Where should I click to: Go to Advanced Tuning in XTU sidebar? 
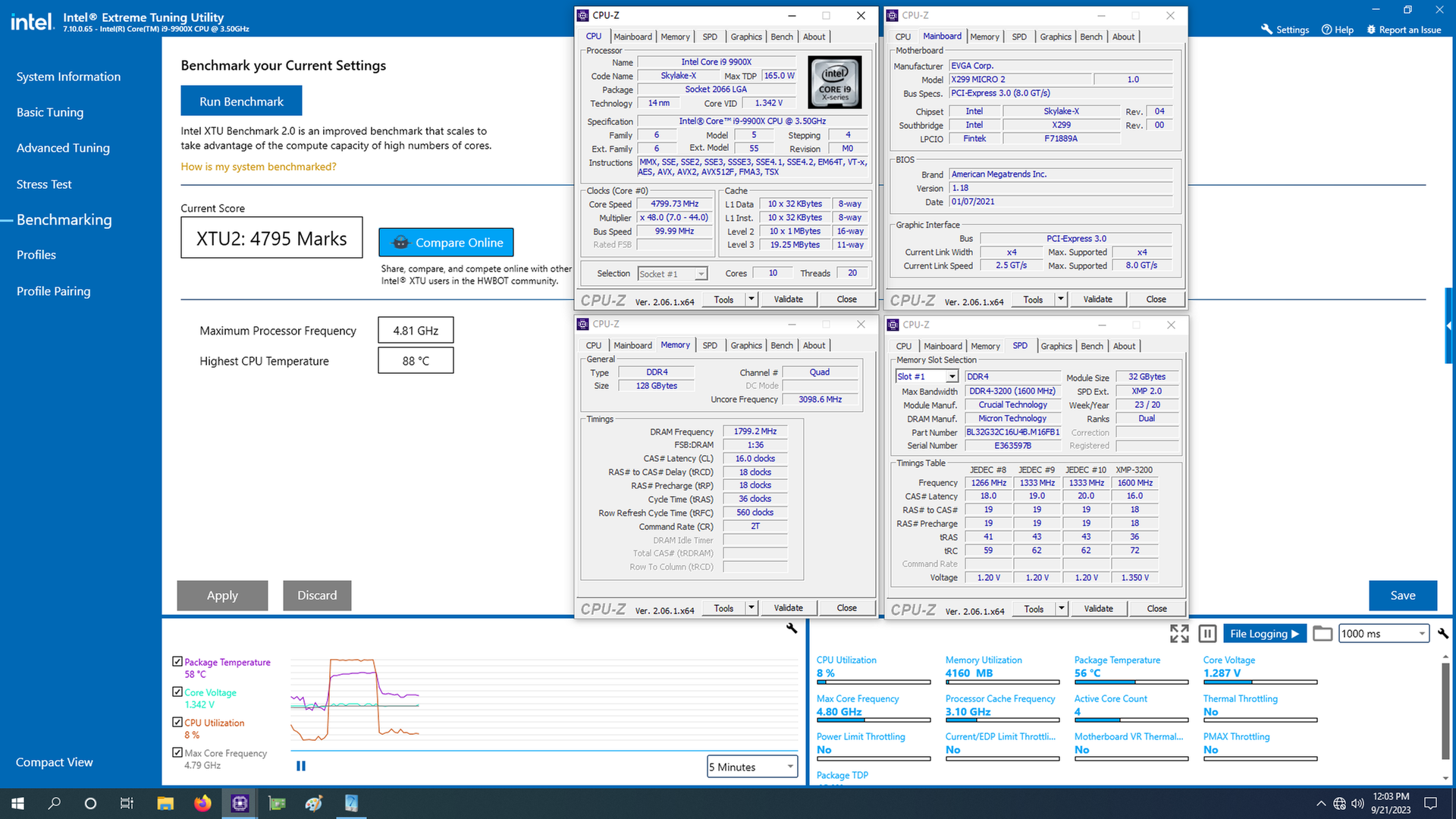[x=63, y=148]
